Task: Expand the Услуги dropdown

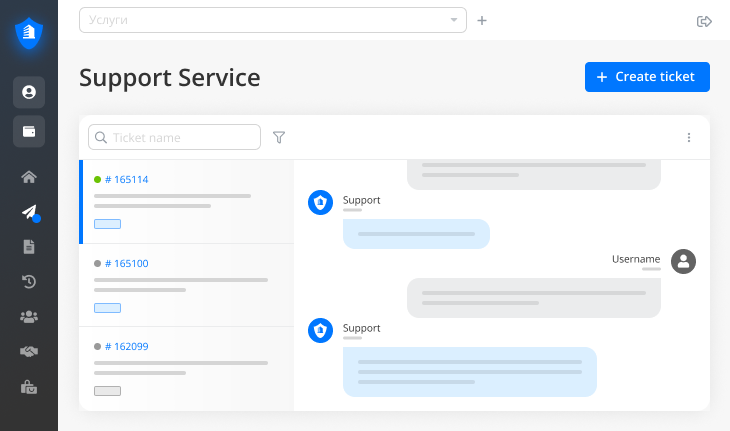Action: [453, 20]
